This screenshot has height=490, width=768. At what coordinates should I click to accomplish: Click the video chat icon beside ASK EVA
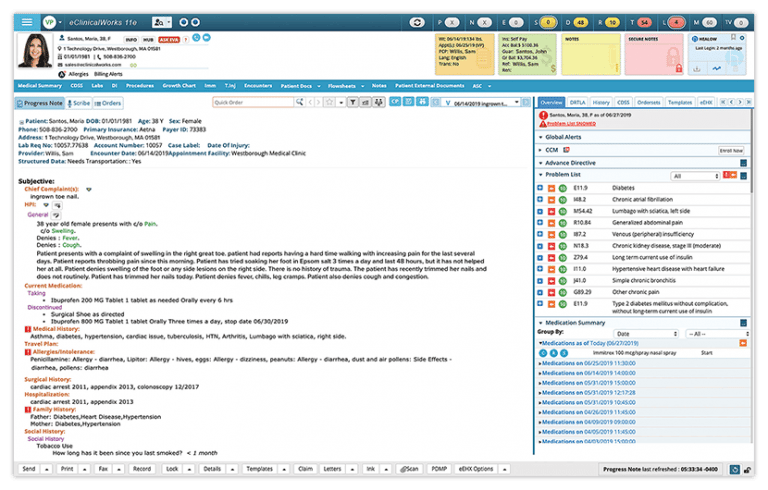[206, 38]
